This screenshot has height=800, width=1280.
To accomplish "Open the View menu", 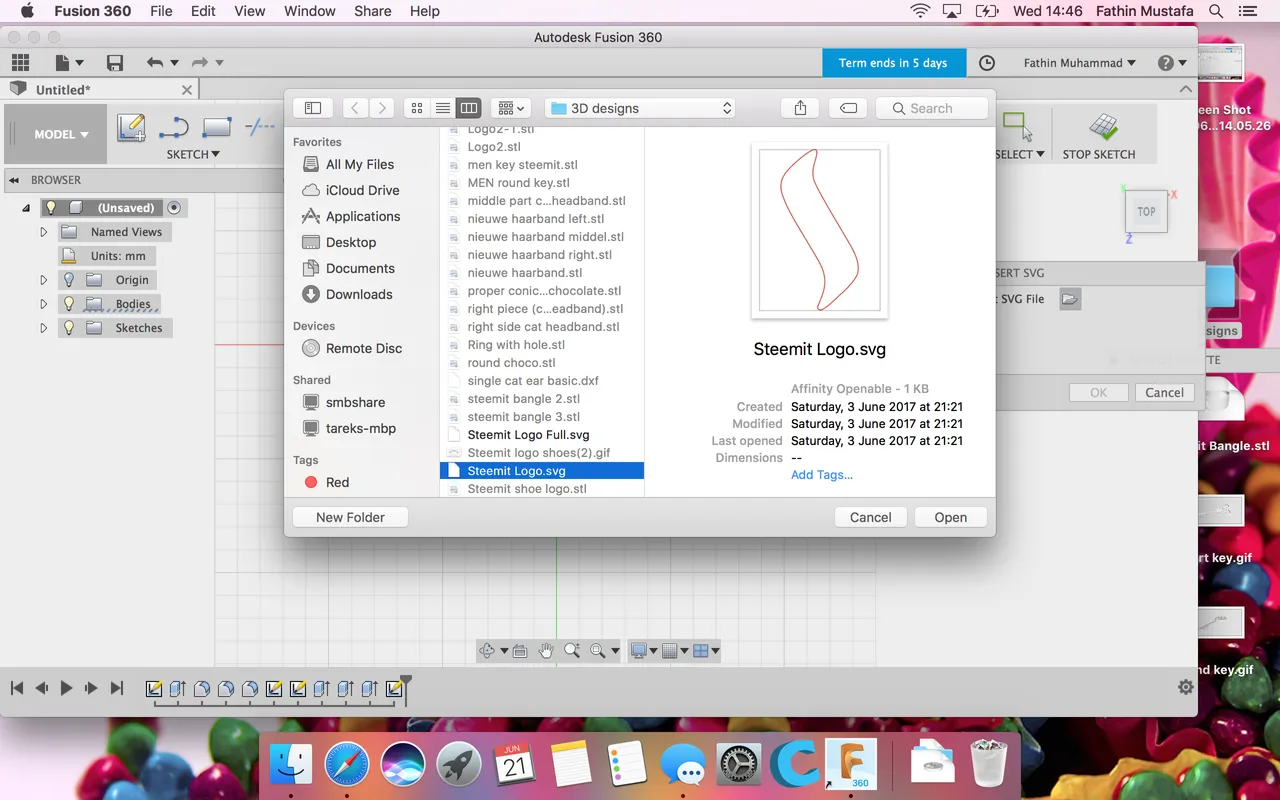I will tap(250, 11).
